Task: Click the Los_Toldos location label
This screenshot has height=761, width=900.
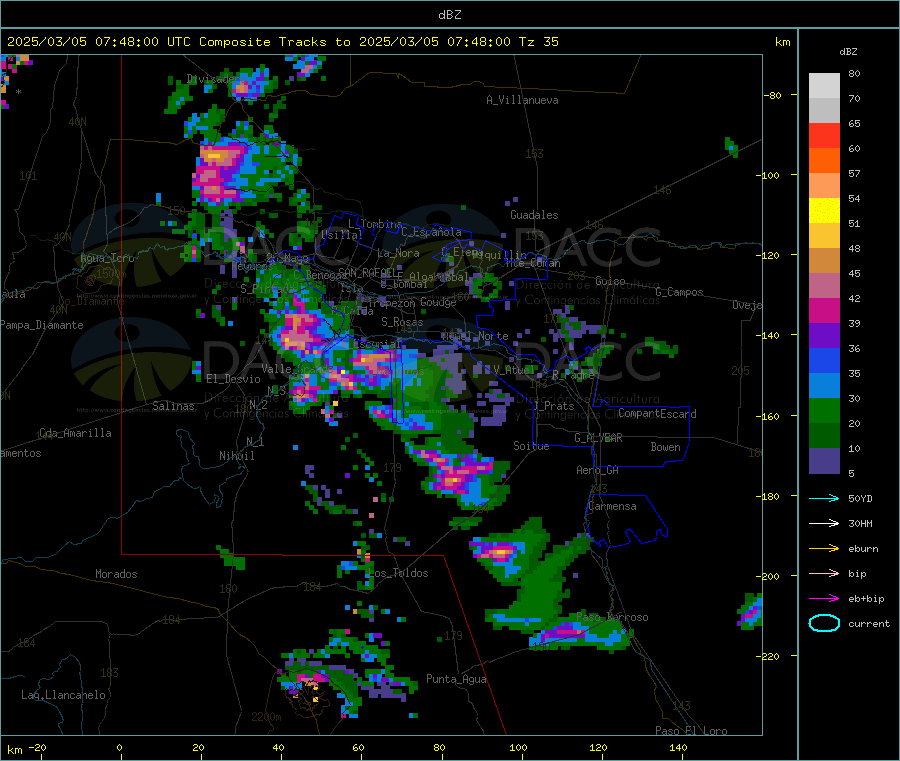Action: pos(398,573)
